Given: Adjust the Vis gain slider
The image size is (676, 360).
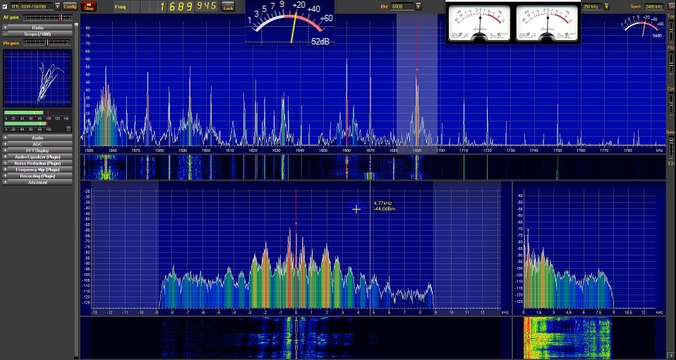Looking at the screenshot, I should click(x=47, y=42).
